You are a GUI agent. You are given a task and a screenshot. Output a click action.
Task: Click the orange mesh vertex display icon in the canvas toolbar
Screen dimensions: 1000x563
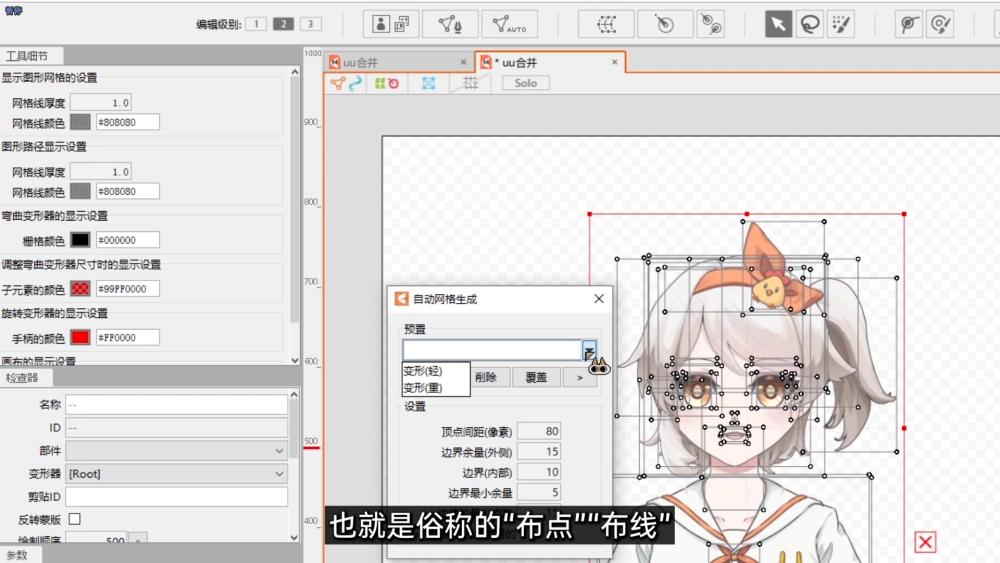point(338,83)
